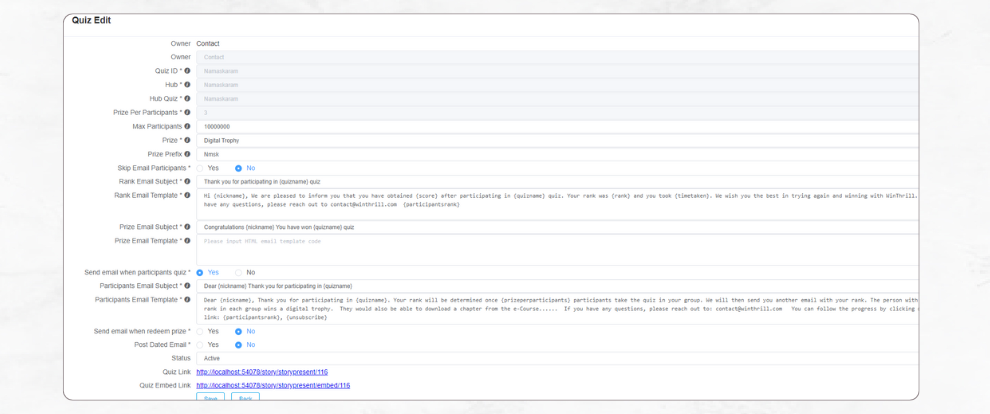
Task: Click Max Participants info icon
Action: (187, 127)
